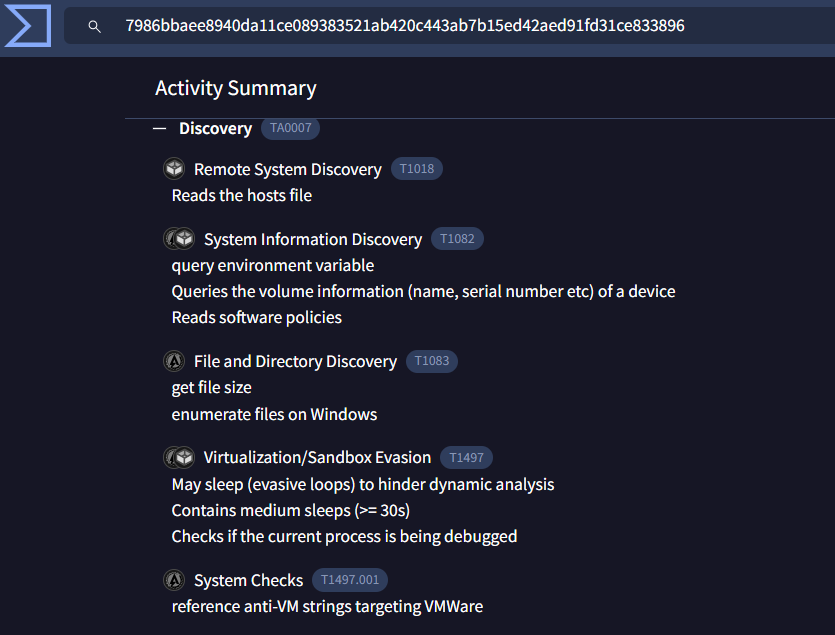This screenshot has width=835, height=635.
Task: Click the hash search input field
Action: (x=449, y=26)
